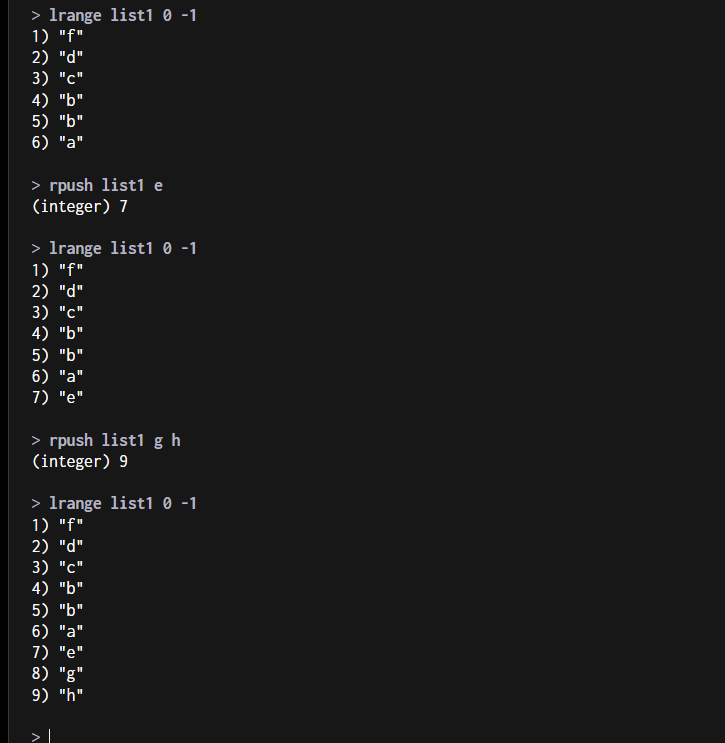The width and height of the screenshot is (725, 743).
Task: Click 2) "d" in the seven-item list output
Action: (x=57, y=291)
